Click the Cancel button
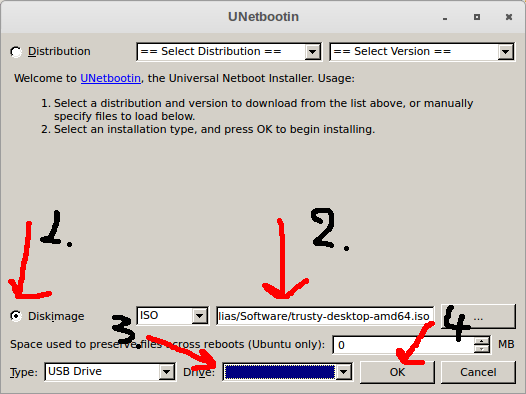The image size is (526, 394). [x=478, y=372]
